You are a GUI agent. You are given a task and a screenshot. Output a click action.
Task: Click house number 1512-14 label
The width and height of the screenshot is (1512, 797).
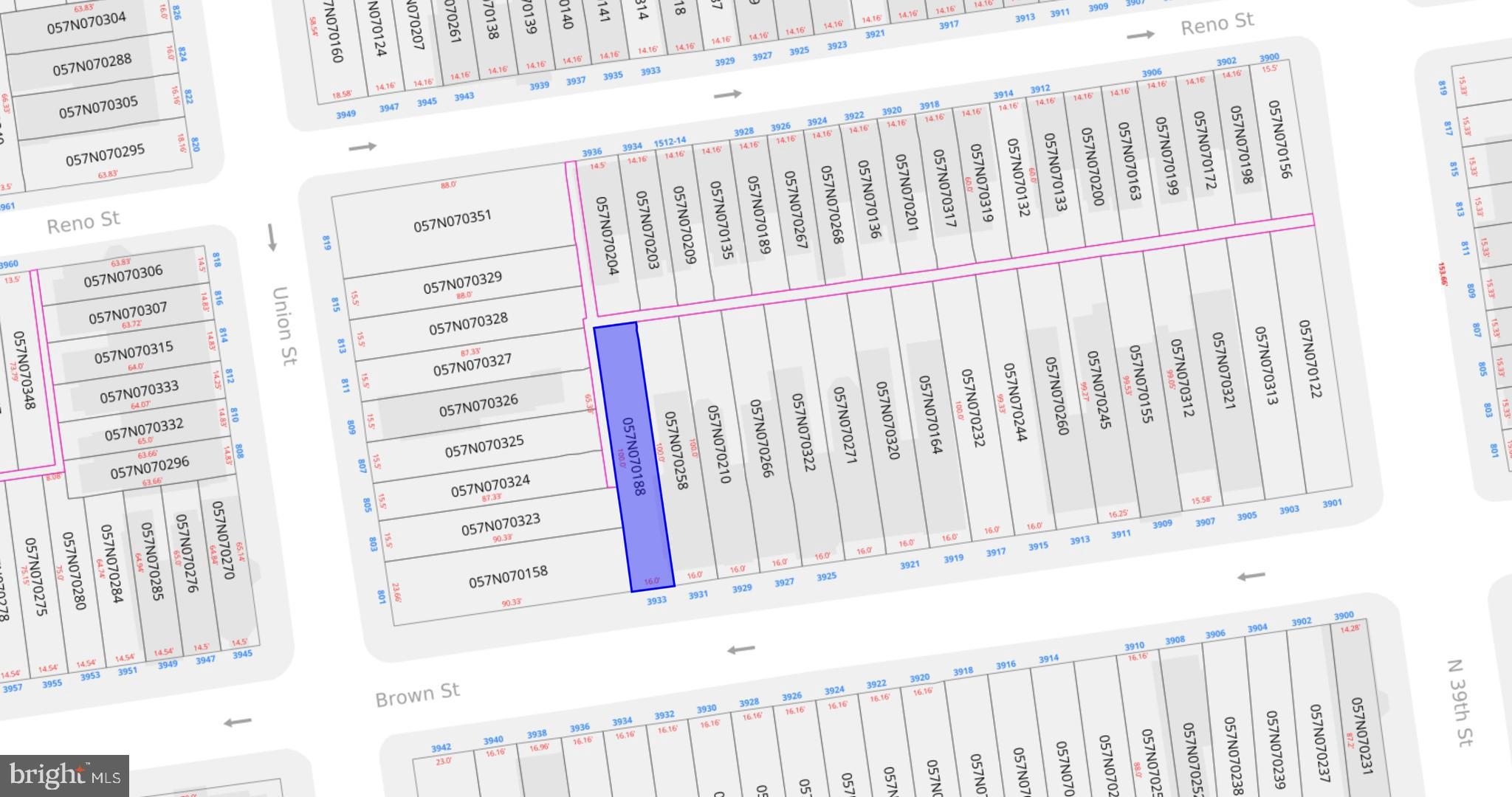(670, 142)
